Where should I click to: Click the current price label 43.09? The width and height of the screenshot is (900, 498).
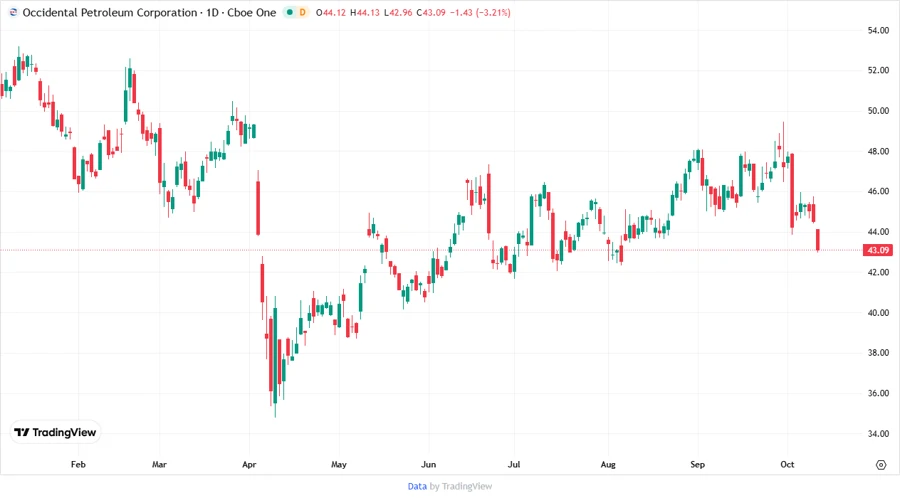coord(878,250)
